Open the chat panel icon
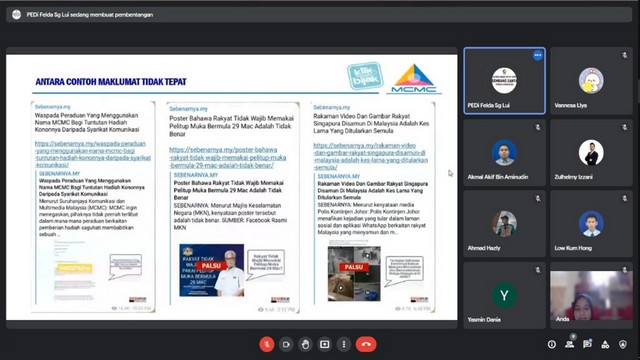 587,344
